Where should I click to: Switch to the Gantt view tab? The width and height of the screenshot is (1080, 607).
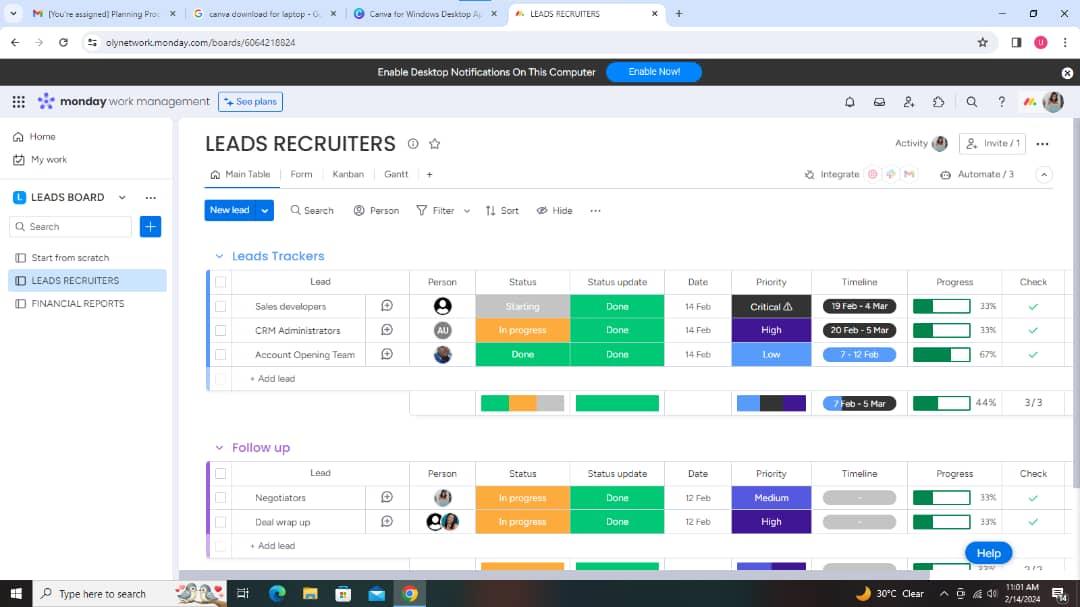coord(396,174)
